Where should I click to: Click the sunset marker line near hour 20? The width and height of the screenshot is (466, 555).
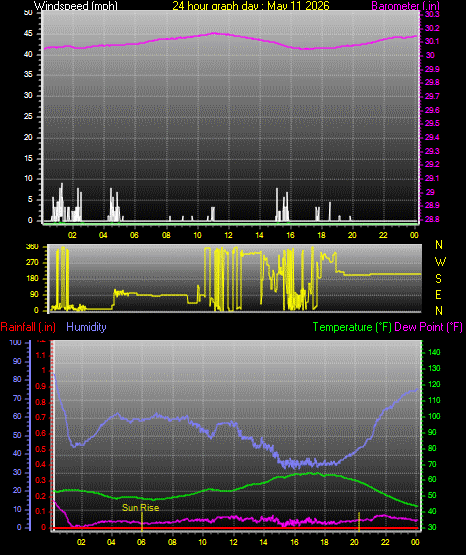click(x=359, y=522)
